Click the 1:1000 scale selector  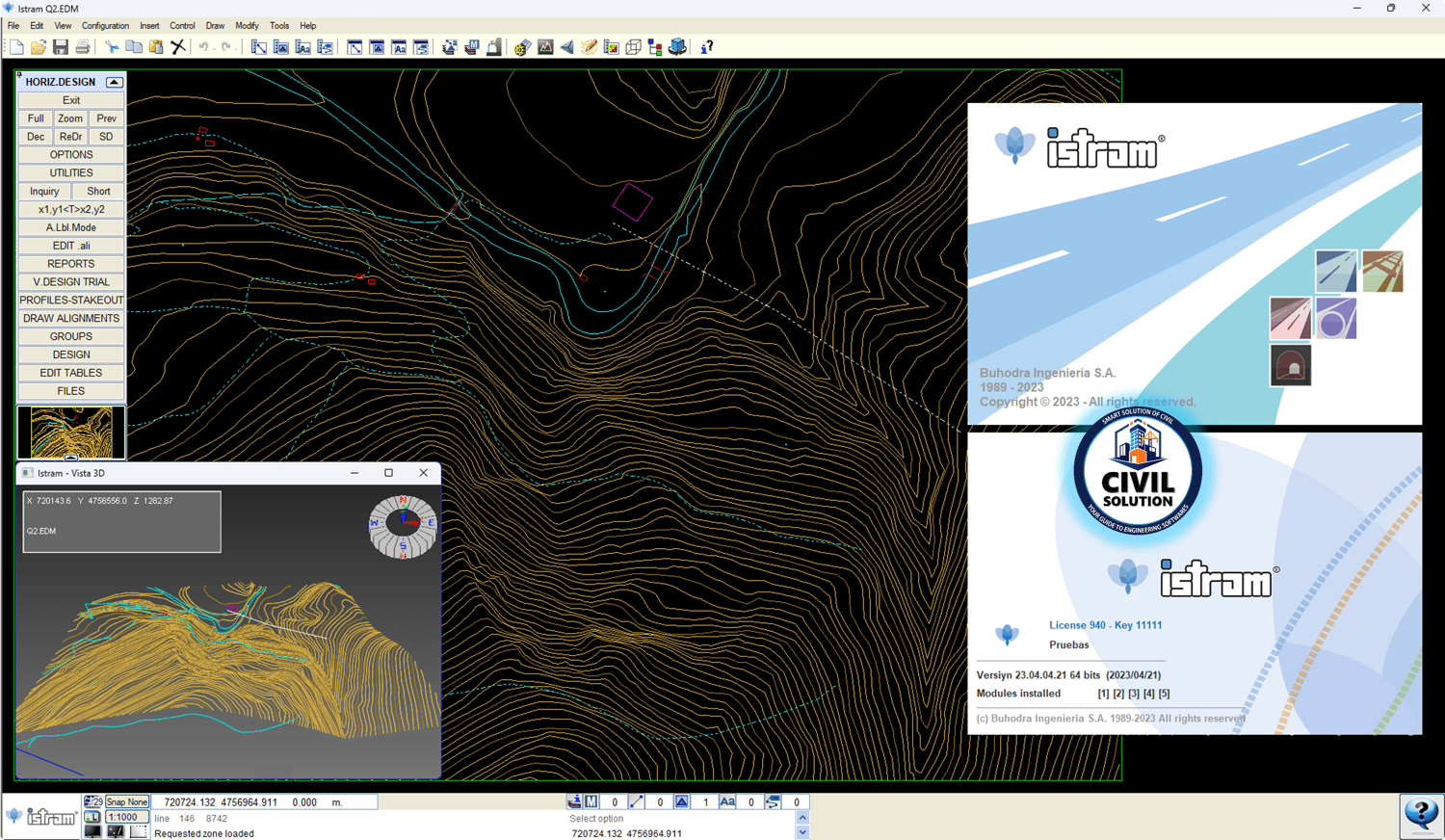click(126, 817)
